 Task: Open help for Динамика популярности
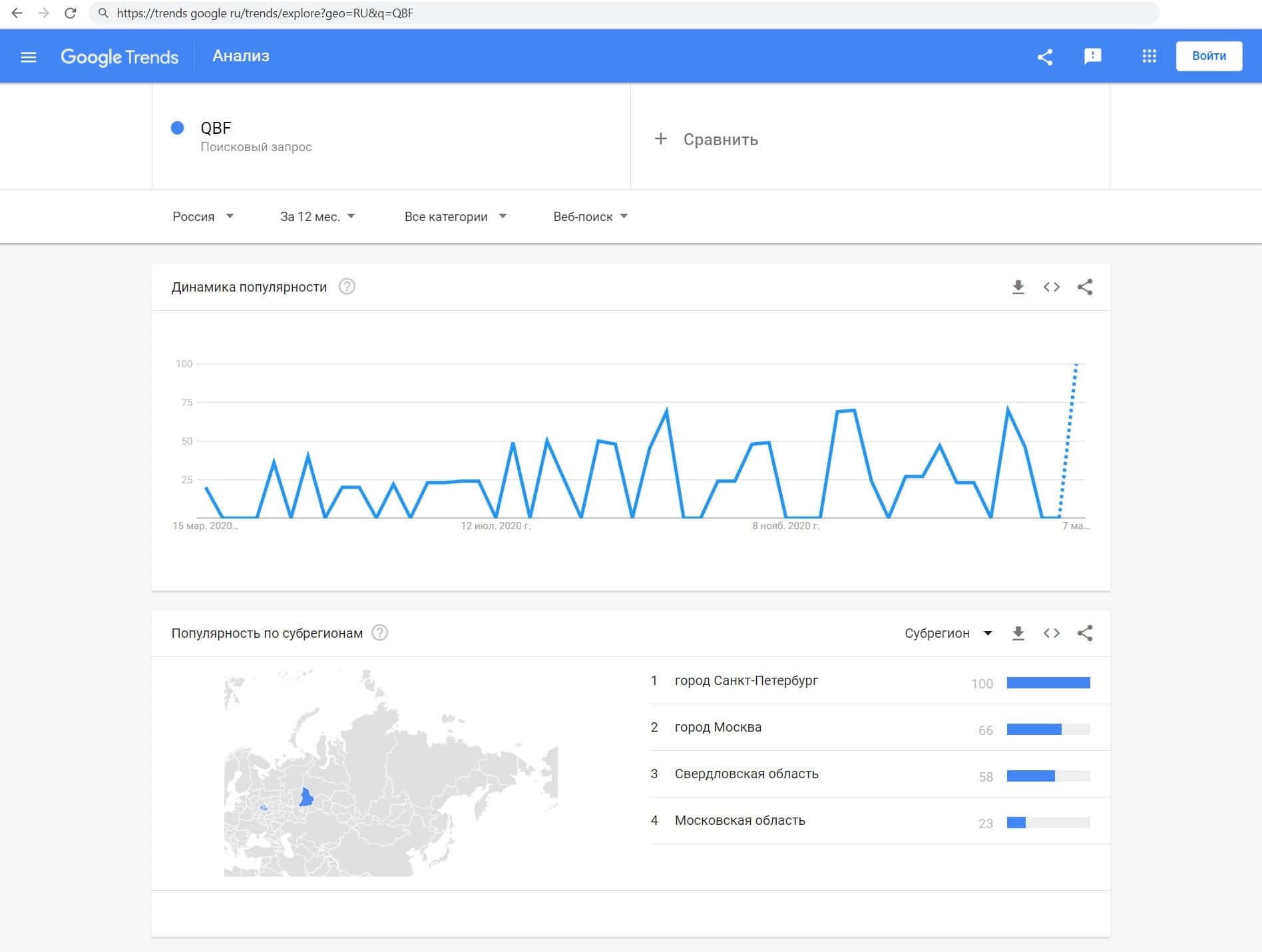point(347,287)
